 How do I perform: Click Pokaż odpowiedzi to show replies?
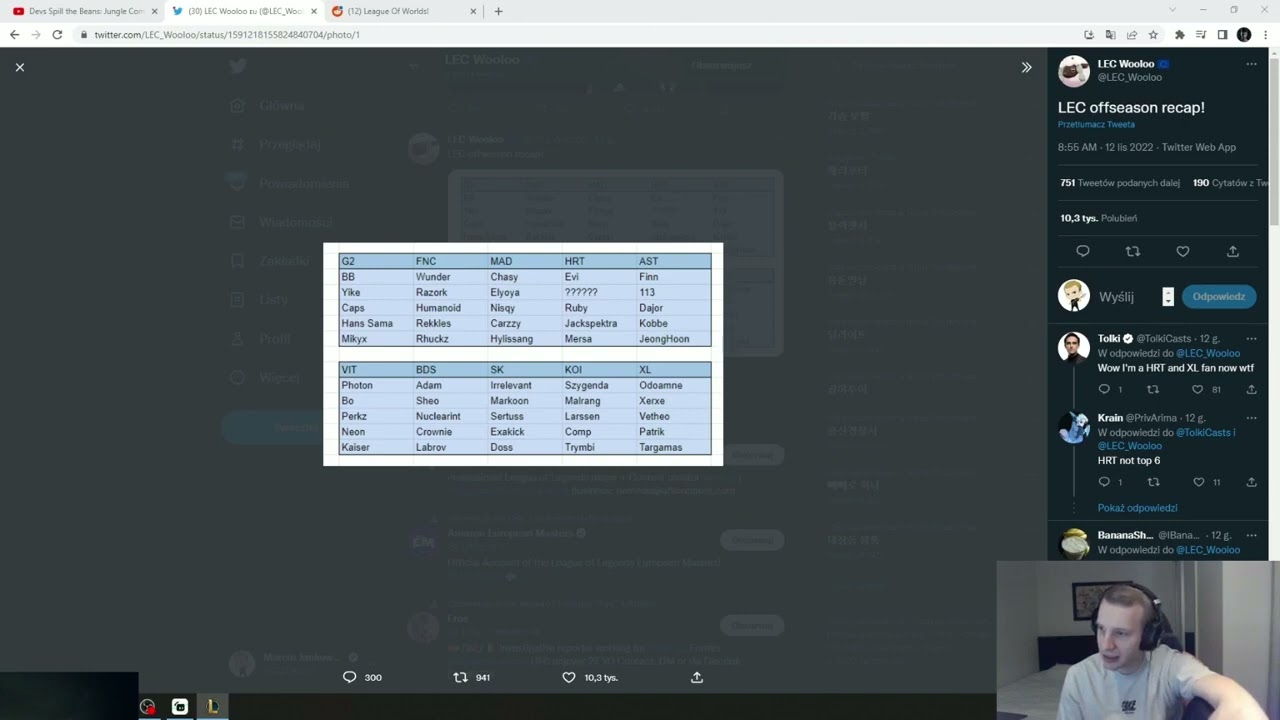1137,508
